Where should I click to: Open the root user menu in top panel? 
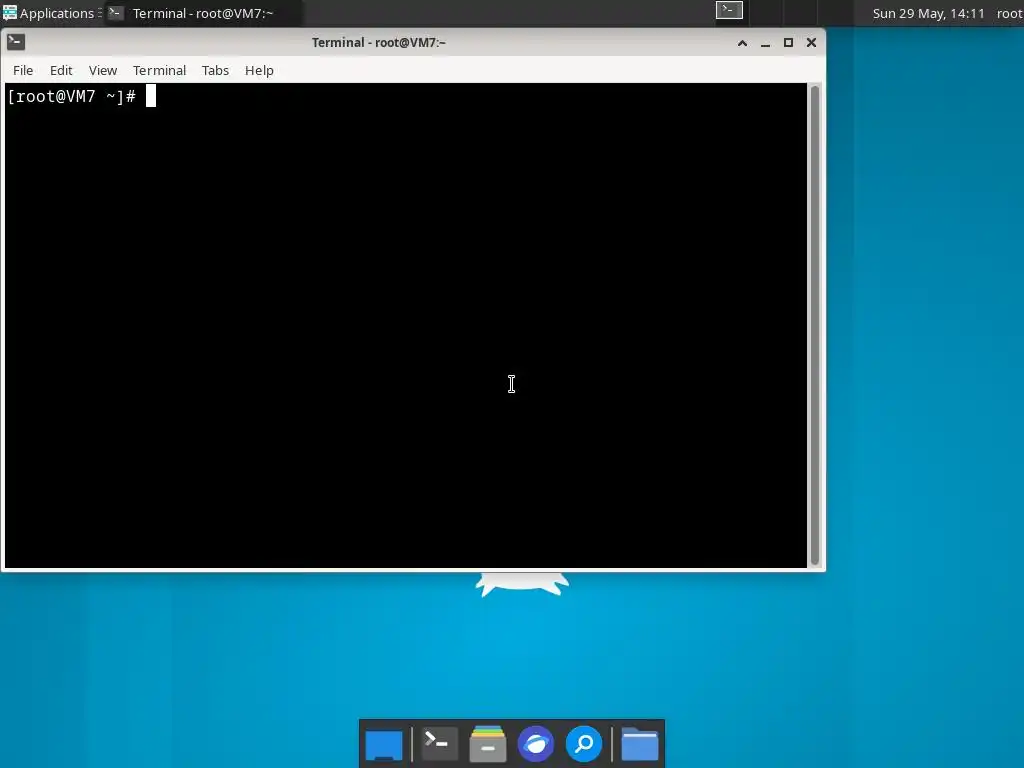[x=1010, y=13]
